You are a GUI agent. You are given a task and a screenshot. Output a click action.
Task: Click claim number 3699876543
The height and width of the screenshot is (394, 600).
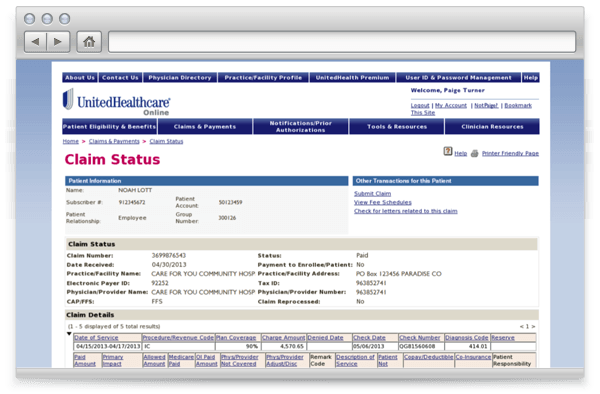tap(169, 256)
